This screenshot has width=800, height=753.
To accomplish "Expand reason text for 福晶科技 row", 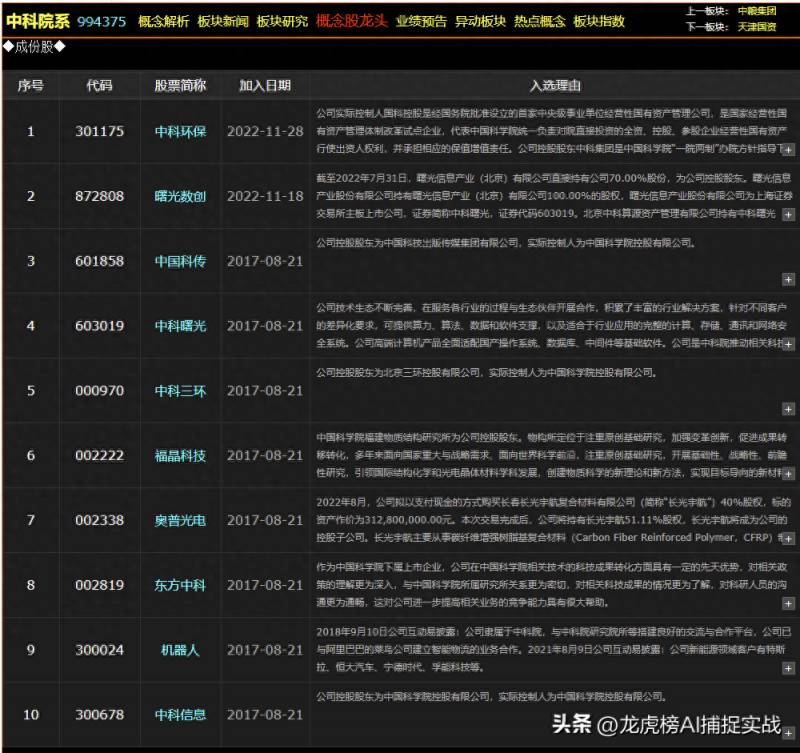I will click(788, 474).
